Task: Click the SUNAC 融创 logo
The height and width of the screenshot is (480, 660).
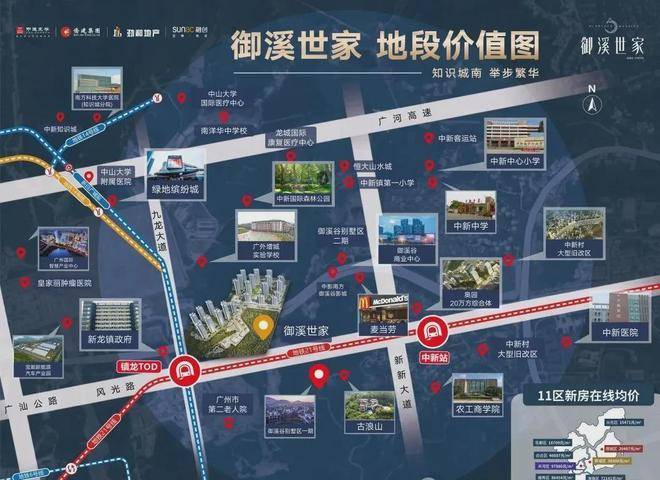Action: pos(190,32)
